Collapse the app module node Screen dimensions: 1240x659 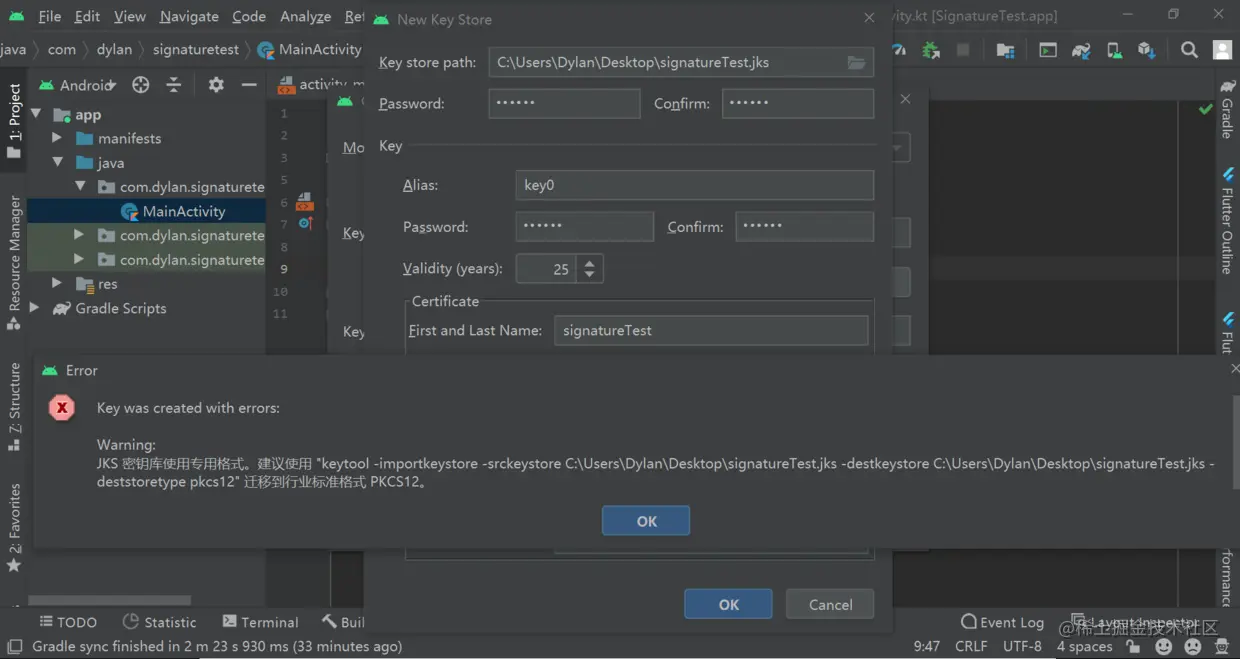click(36, 114)
